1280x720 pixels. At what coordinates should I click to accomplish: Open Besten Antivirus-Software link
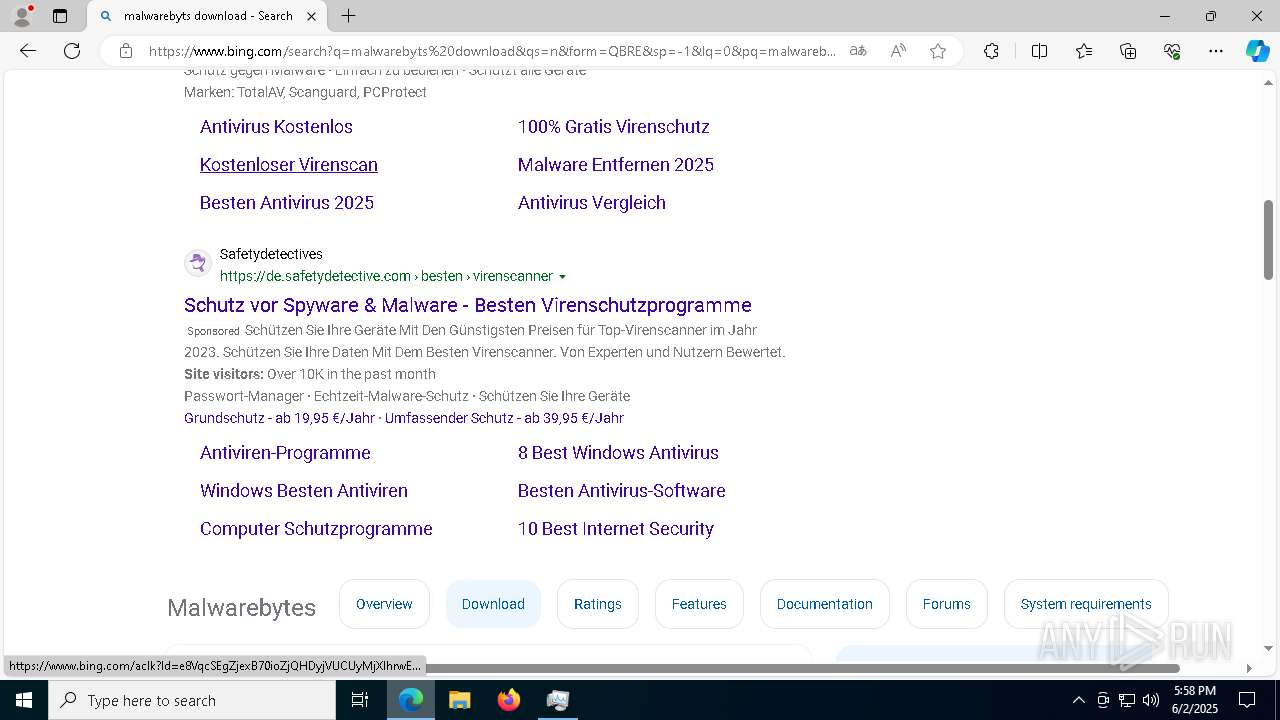pyautogui.click(x=622, y=491)
